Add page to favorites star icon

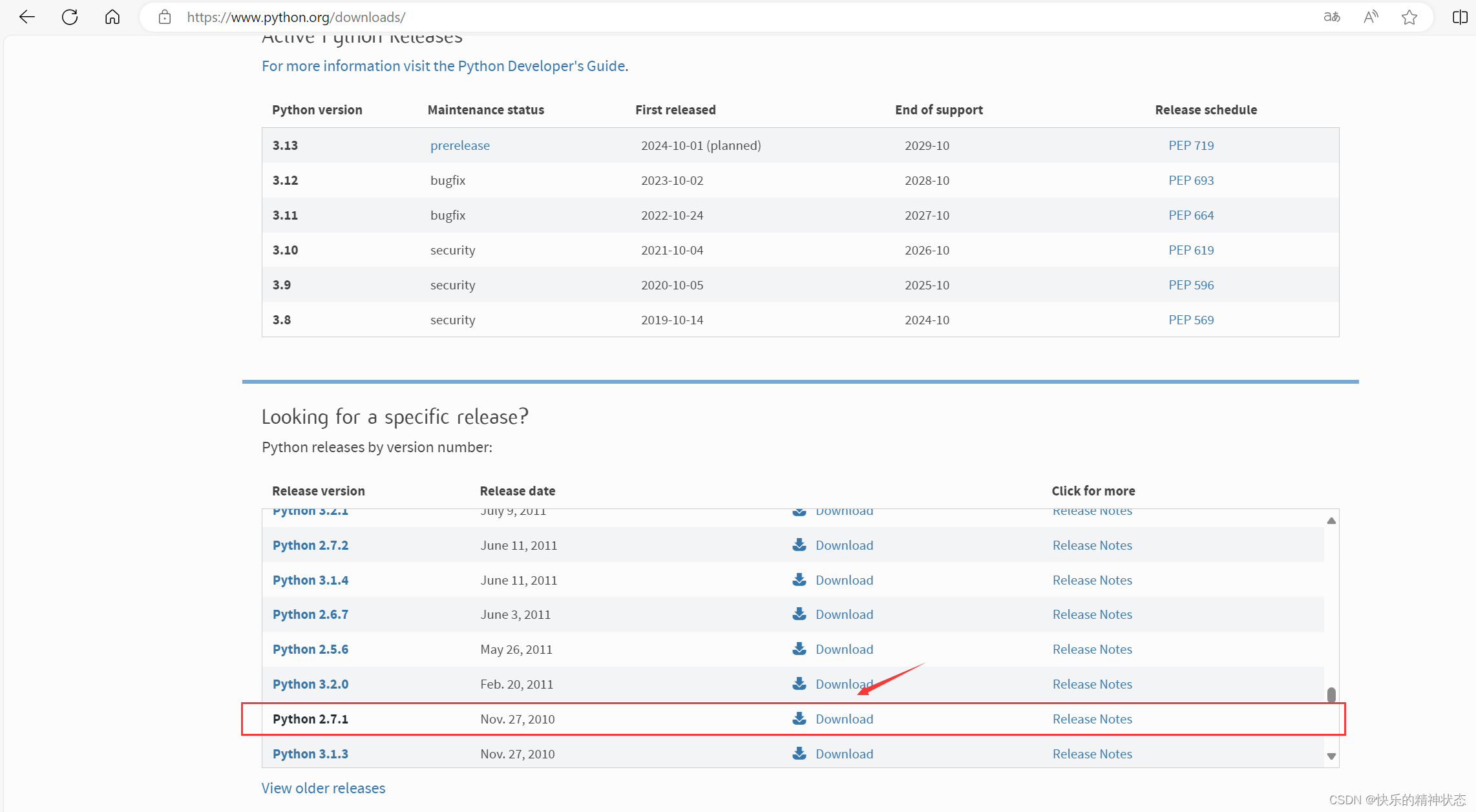(1409, 17)
